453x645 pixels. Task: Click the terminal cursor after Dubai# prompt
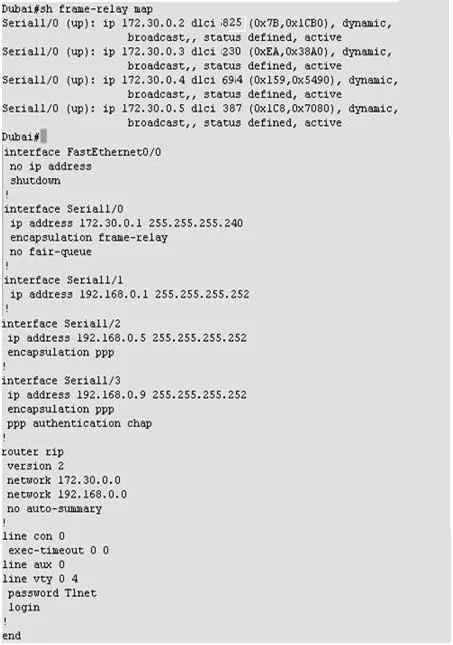click(x=44, y=136)
